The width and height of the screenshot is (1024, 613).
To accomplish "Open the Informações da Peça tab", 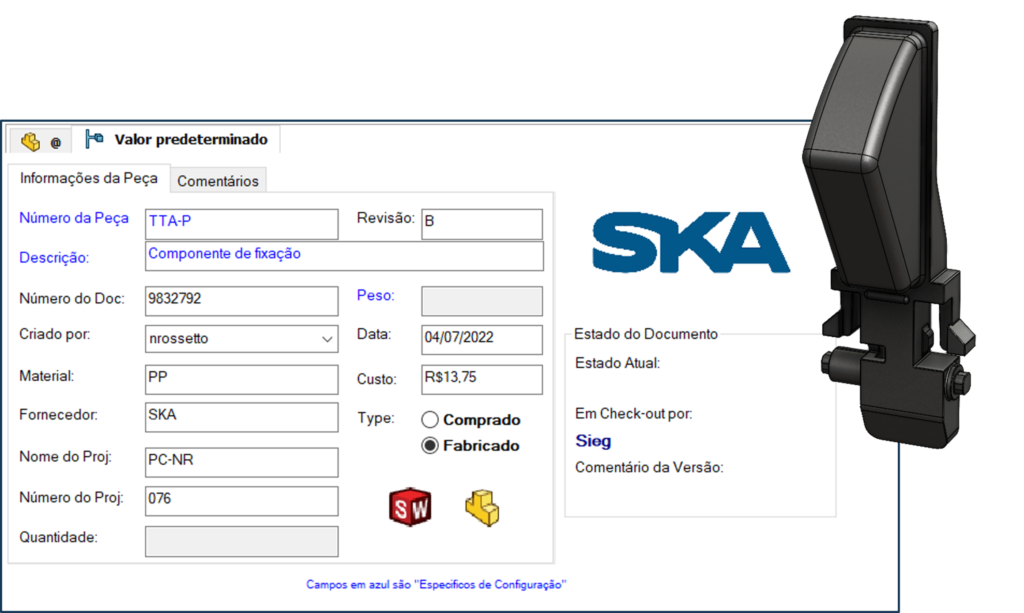I will [x=87, y=179].
